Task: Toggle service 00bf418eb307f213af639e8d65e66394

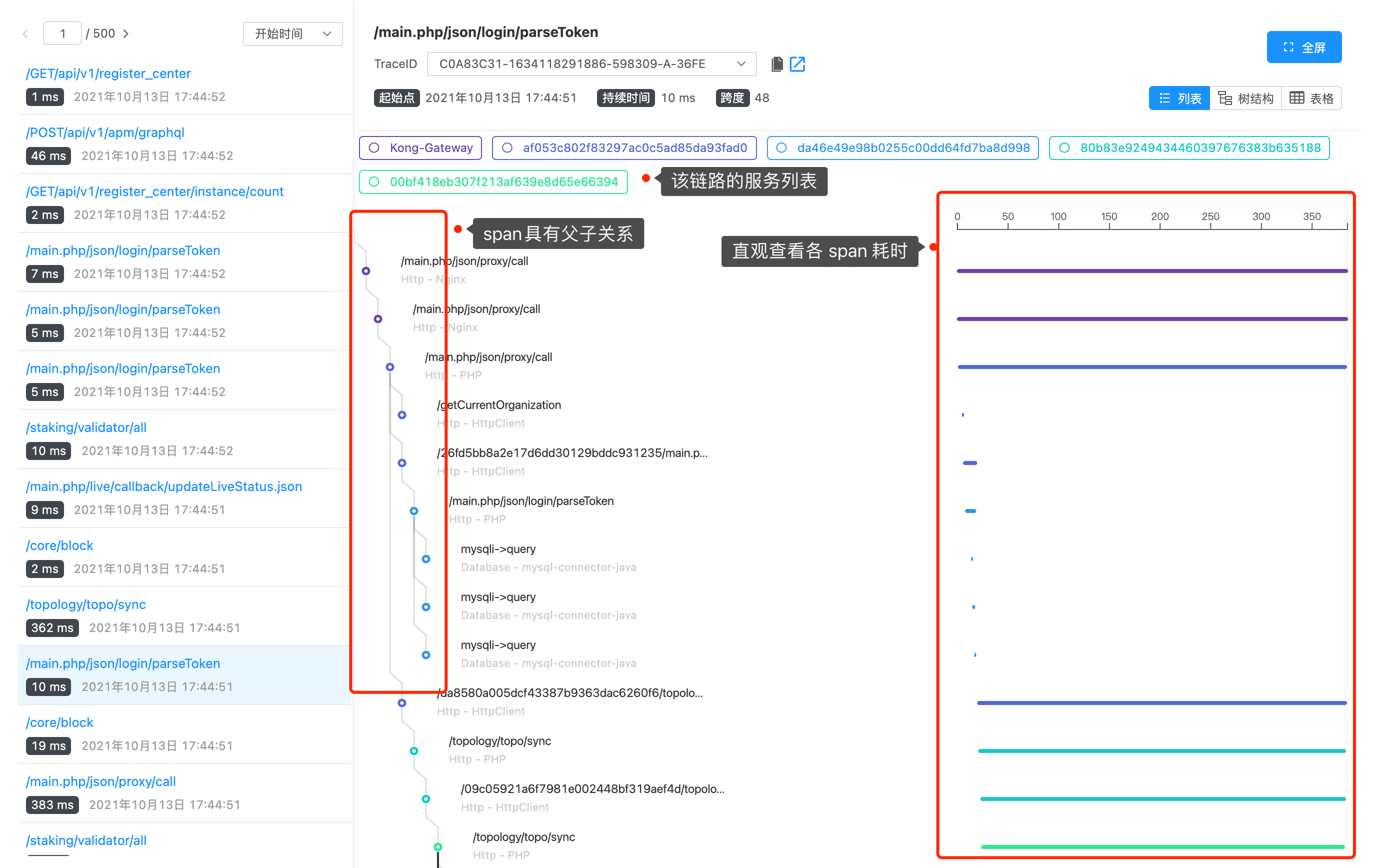Action: [x=493, y=181]
